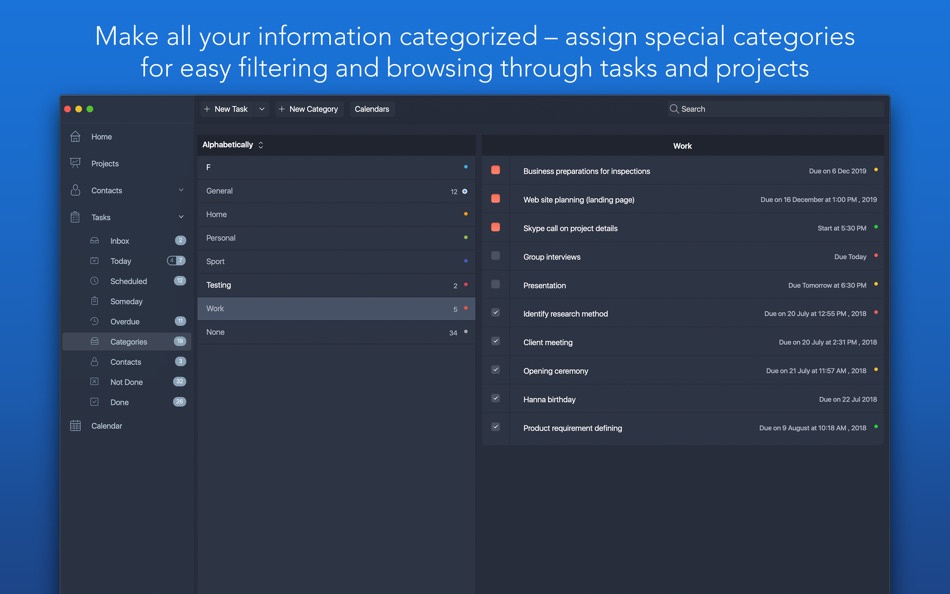950x594 pixels.
Task: Select the Inbox tray icon
Action: tap(95, 241)
